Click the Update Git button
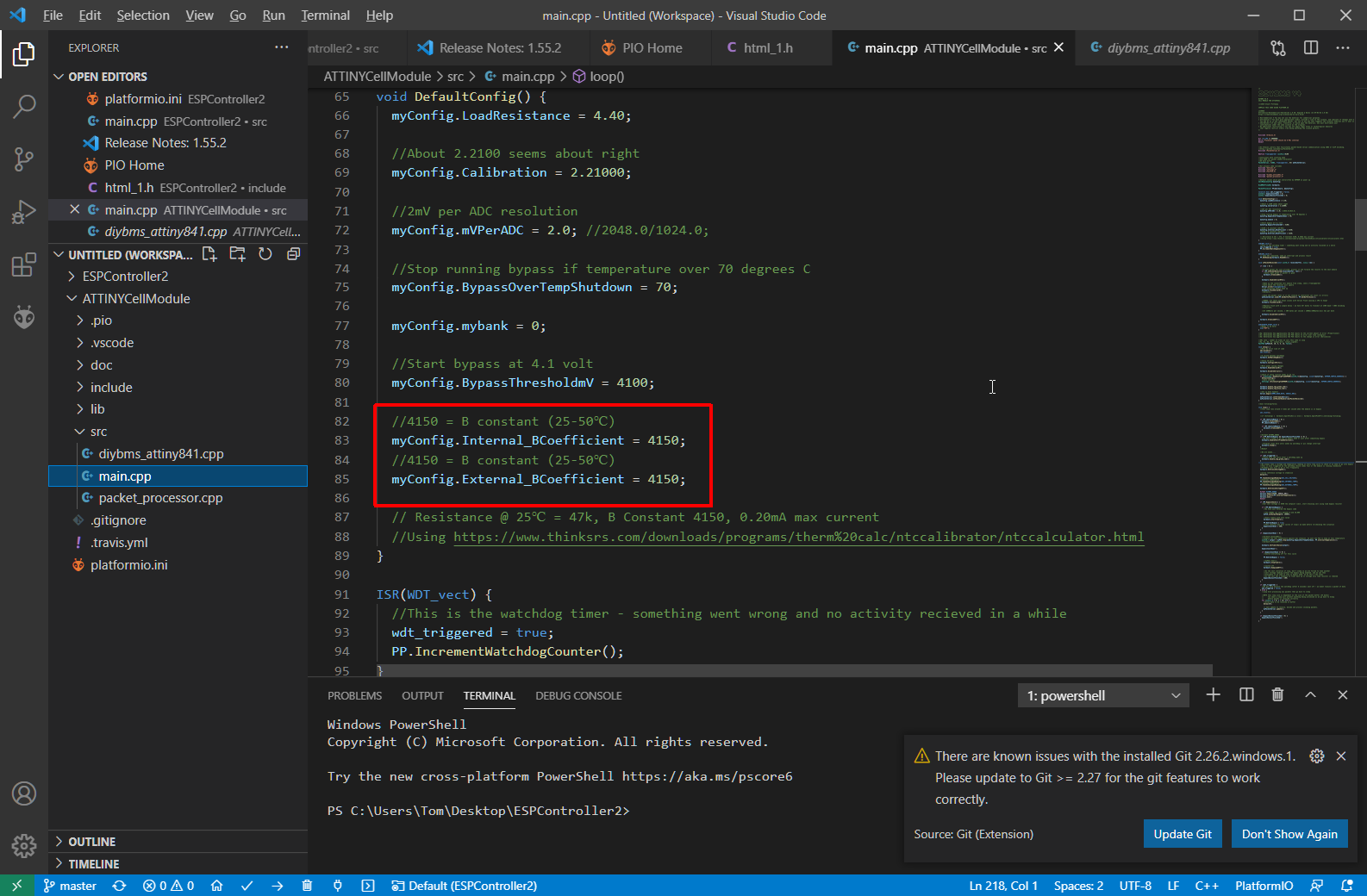The height and width of the screenshot is (896, 1367). [1182, 834]
